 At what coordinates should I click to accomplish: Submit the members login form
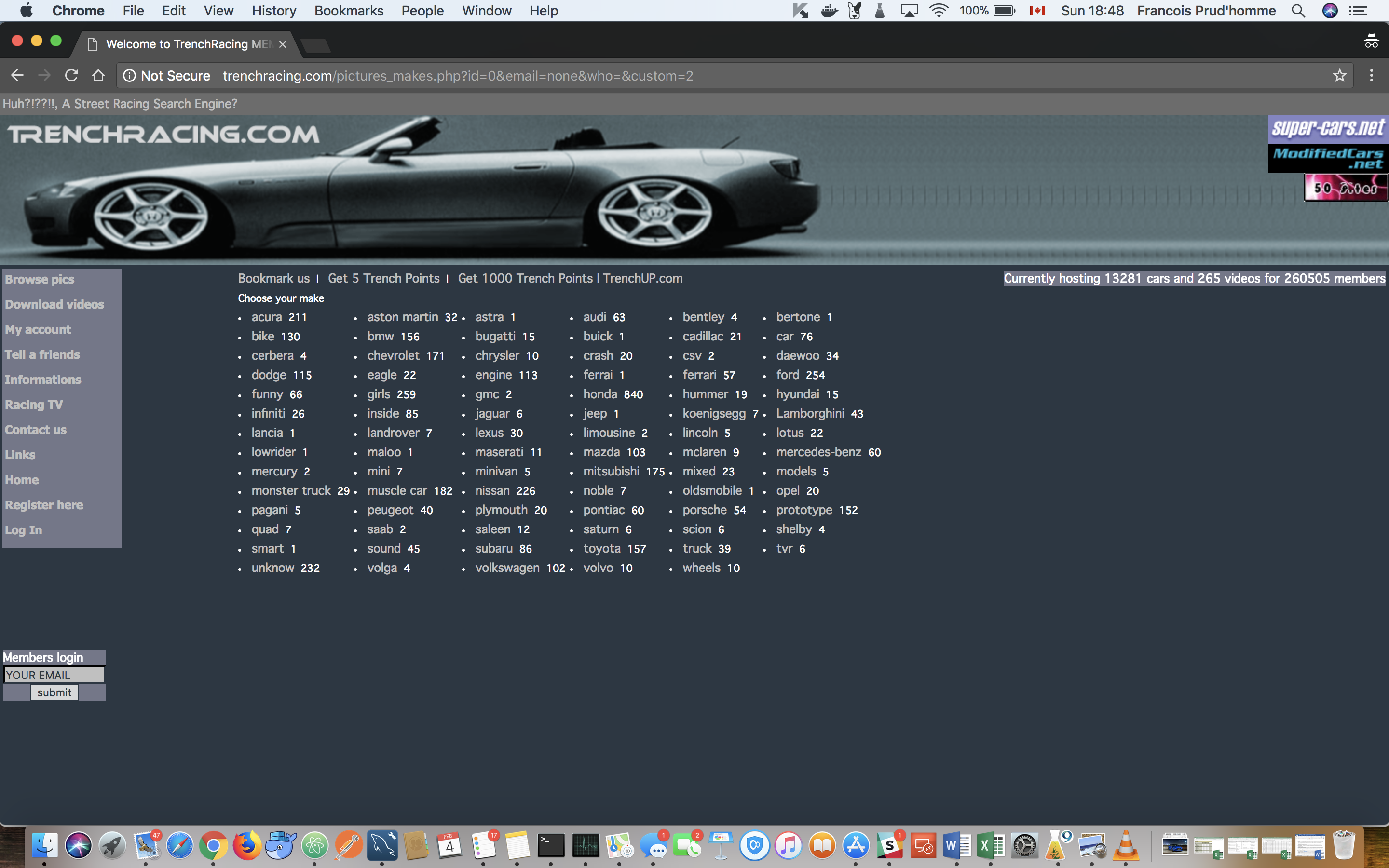click(54, 692)
